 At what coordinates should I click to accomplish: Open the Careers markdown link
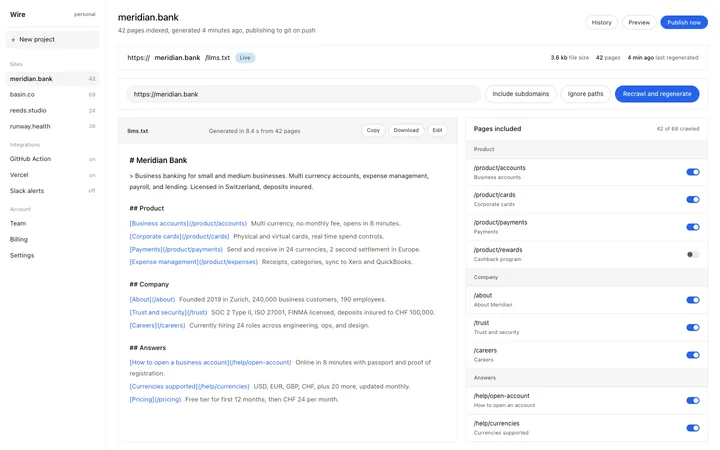tap(157, 326)
